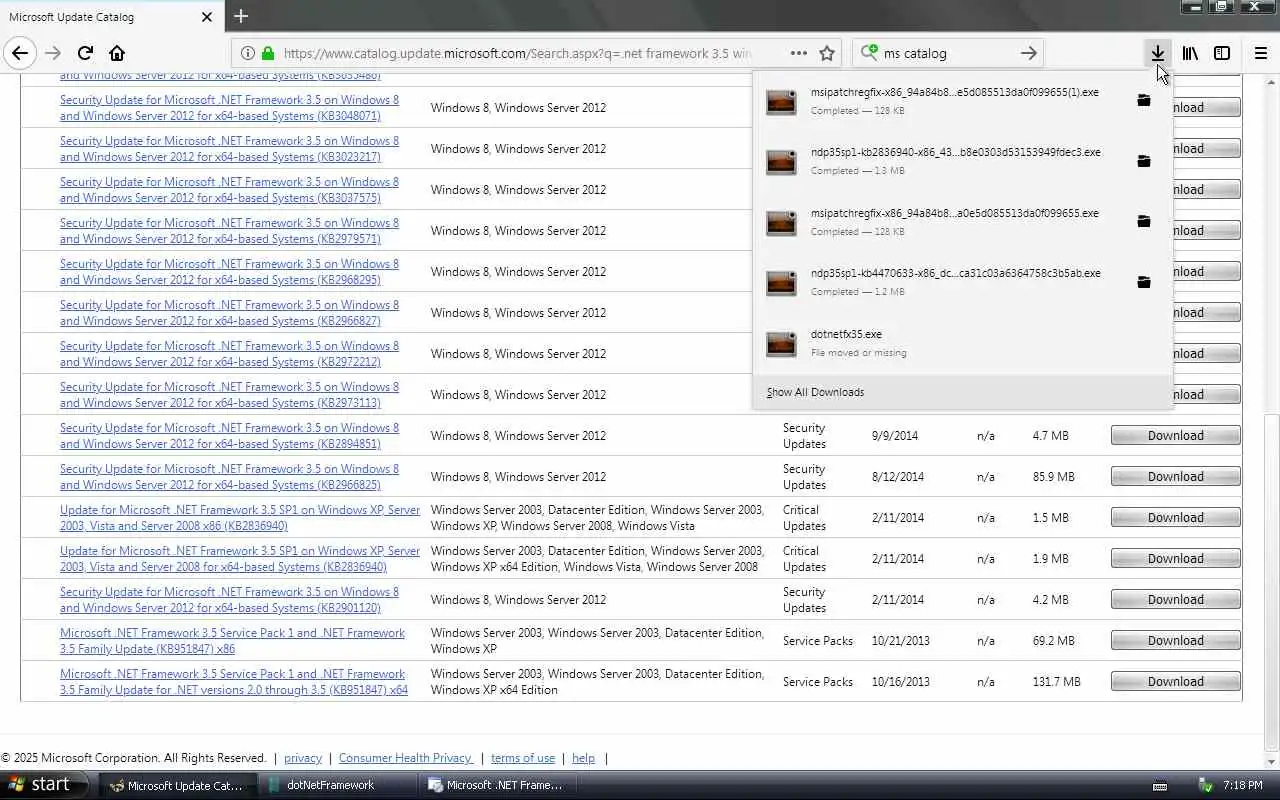Viewport: 1280px width, 800px height.
Task: Open the help footer link
Action: coord(583,758)
